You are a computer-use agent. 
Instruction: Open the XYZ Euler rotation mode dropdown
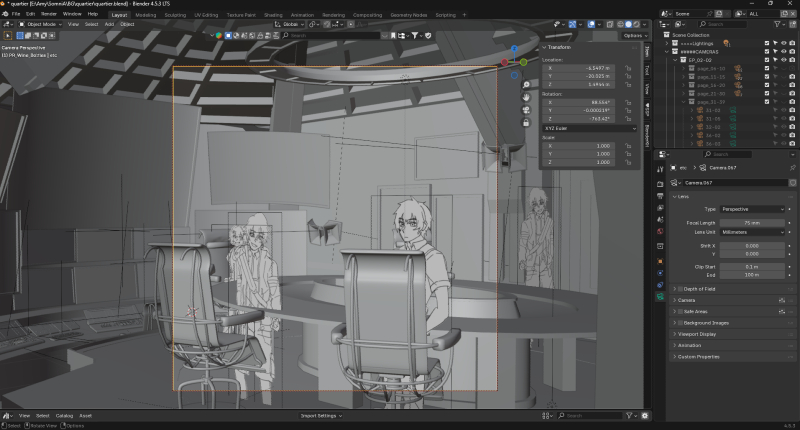[x=590, y=128]
